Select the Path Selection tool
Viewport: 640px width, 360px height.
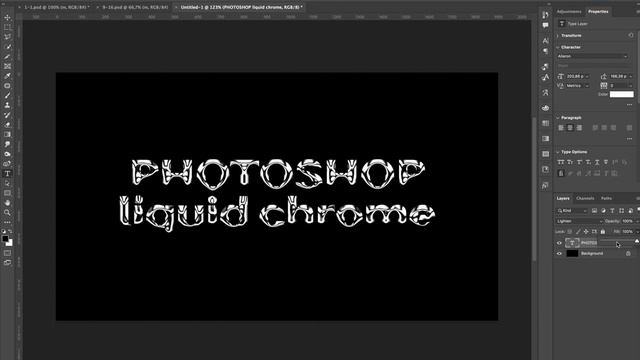pyautogui.click(x=7, y=183)
